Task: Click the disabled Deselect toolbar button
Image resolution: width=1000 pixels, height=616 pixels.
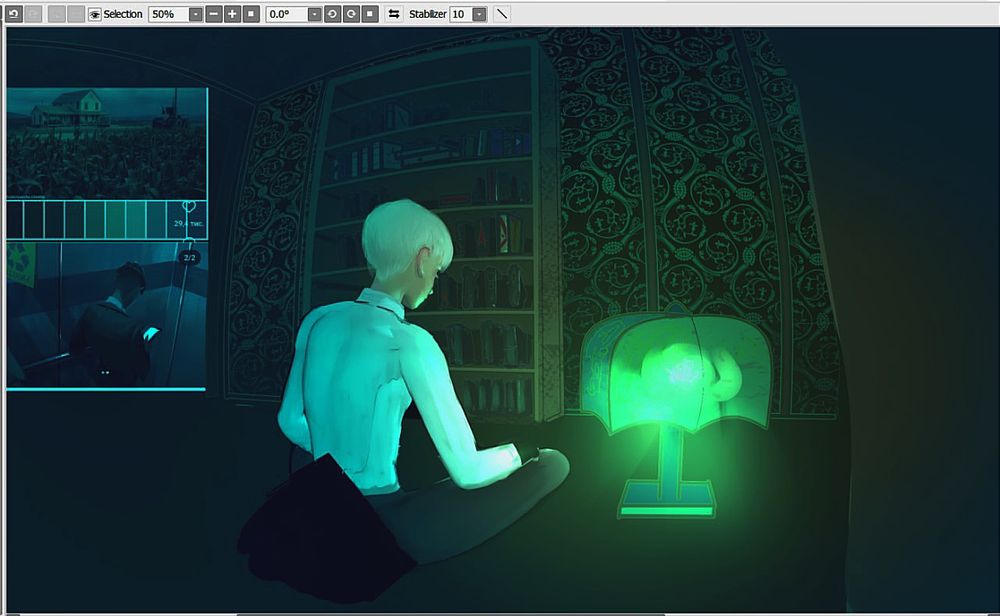Action: click(x=56, y=13)
